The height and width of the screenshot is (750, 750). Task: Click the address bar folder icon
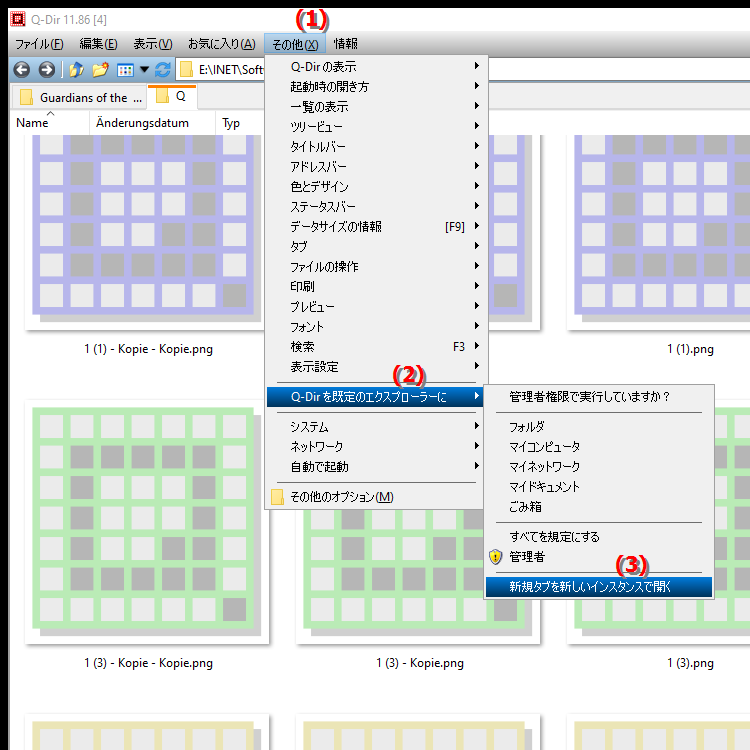[186, 70]
